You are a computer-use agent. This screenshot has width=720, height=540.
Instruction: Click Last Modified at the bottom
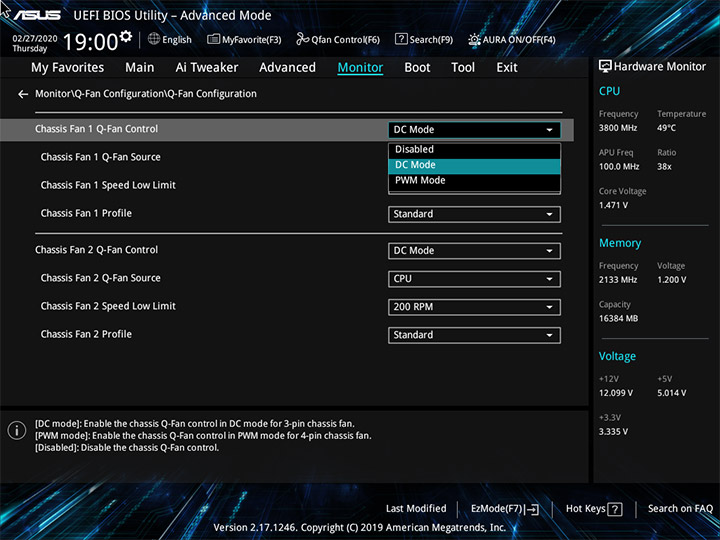[416, 509]
